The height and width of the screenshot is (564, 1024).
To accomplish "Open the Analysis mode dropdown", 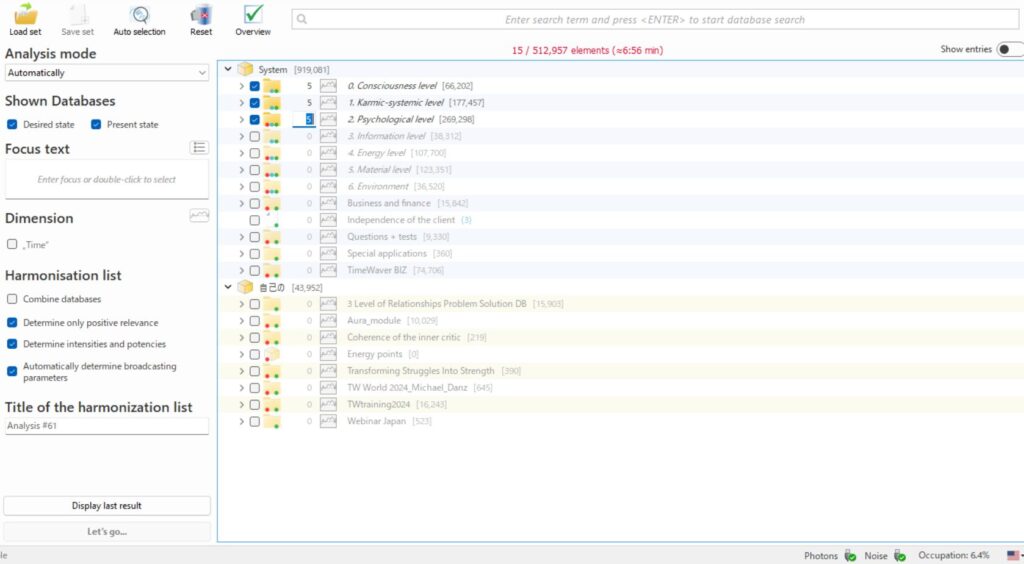I will click(106, 73).
